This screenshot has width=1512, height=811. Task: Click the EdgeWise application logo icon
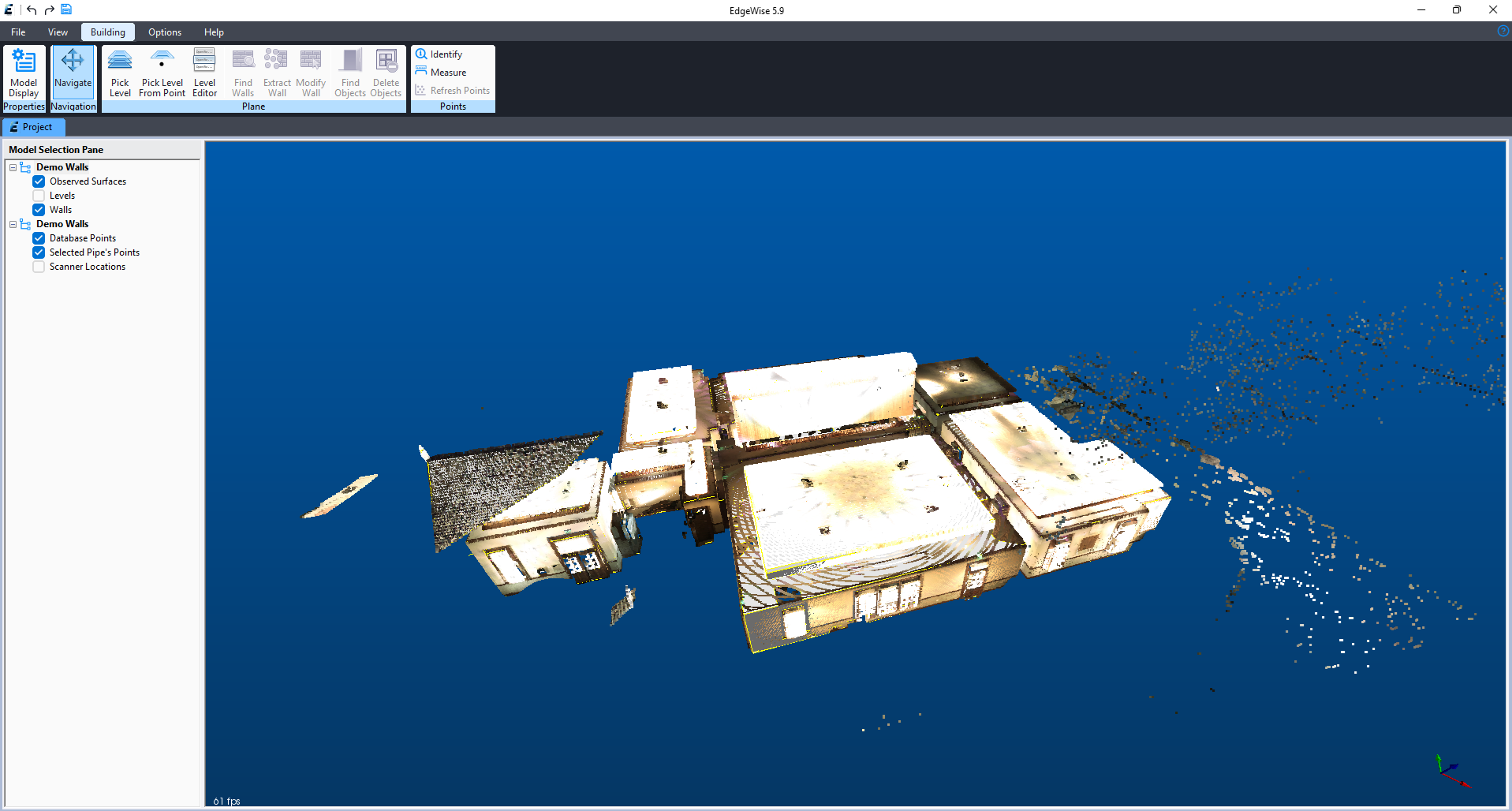click(9, 9)
